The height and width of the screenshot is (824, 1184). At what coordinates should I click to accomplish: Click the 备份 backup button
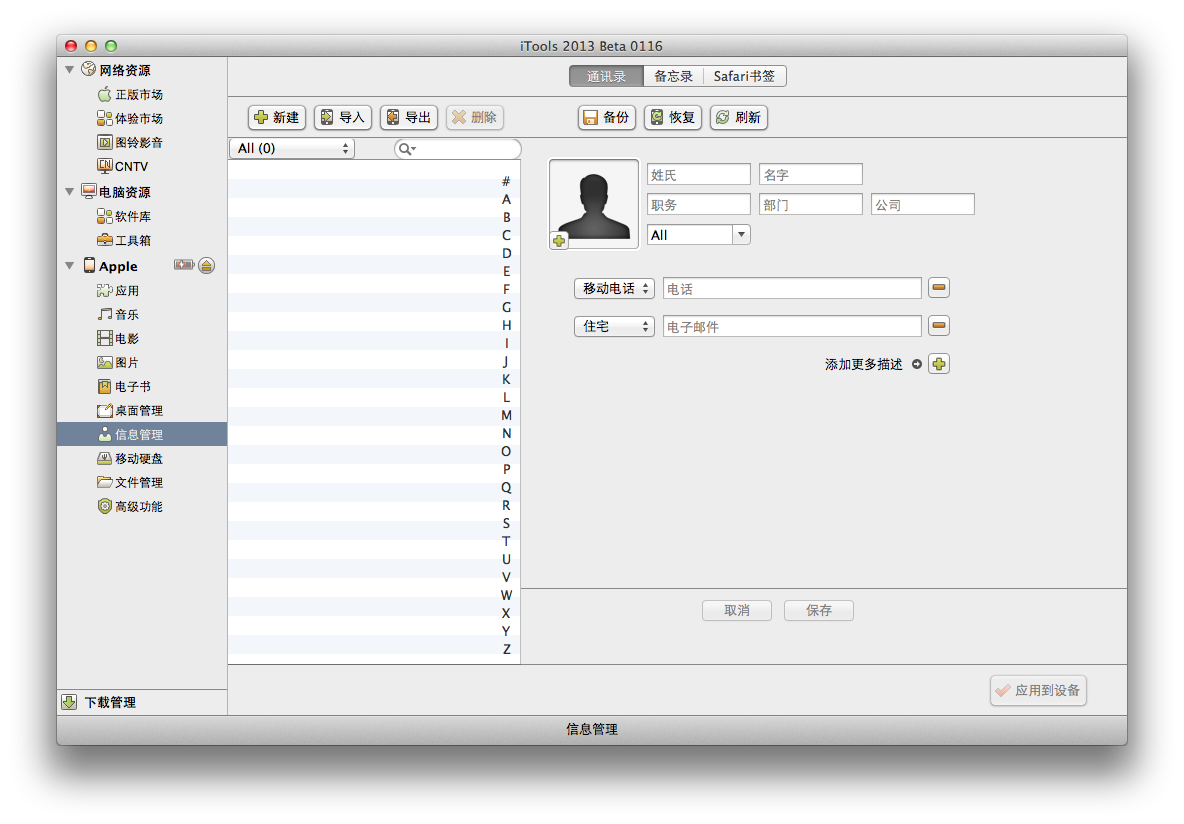tap(607, 117)
